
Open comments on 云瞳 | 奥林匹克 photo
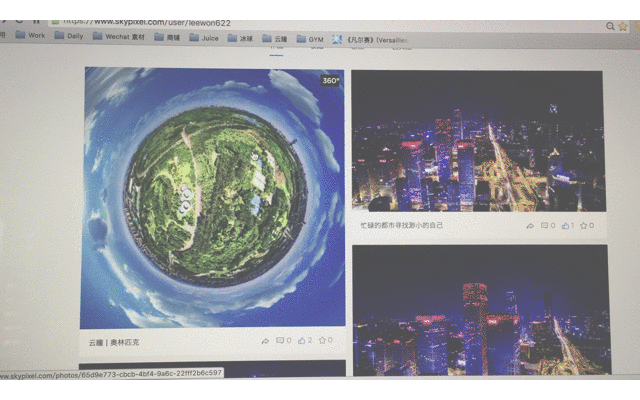[x=284, y=340]
